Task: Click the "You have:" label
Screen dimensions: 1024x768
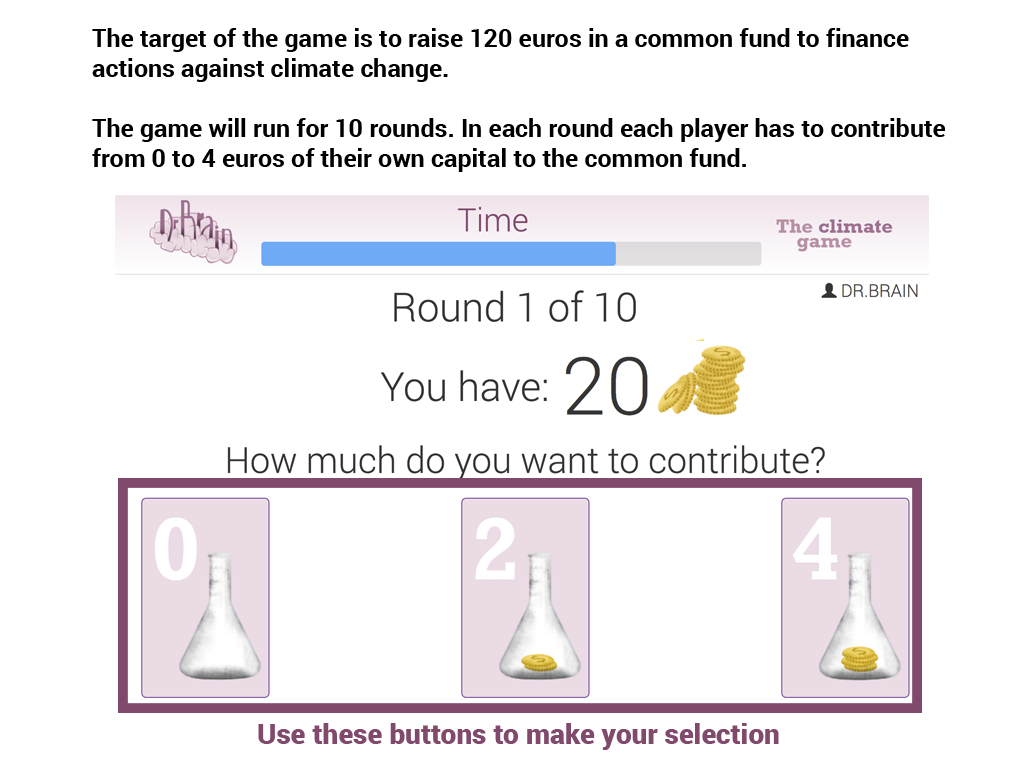Action: pyautogui.click(x=465, y=387)
